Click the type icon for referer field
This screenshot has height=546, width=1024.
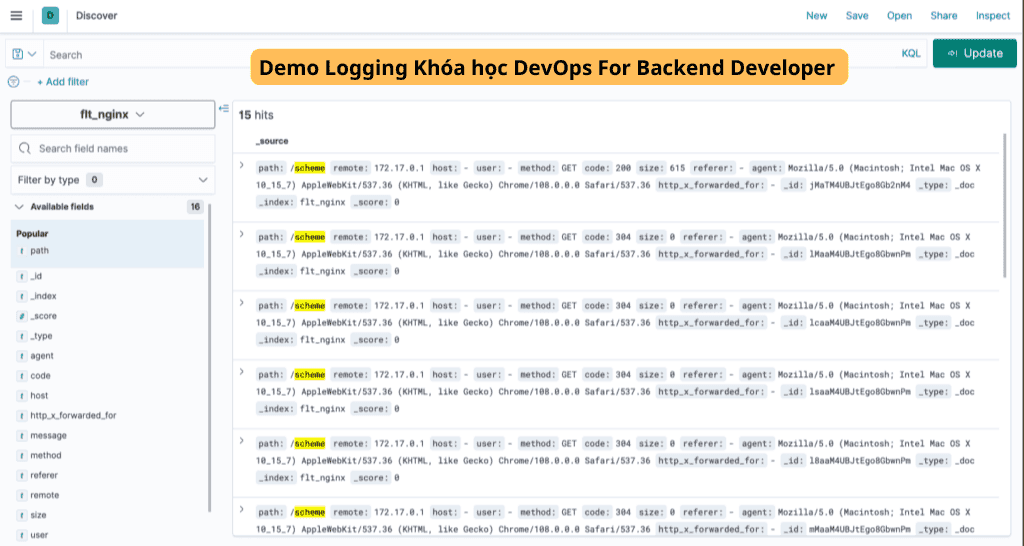pyautogui.click(x=22, y=475)
